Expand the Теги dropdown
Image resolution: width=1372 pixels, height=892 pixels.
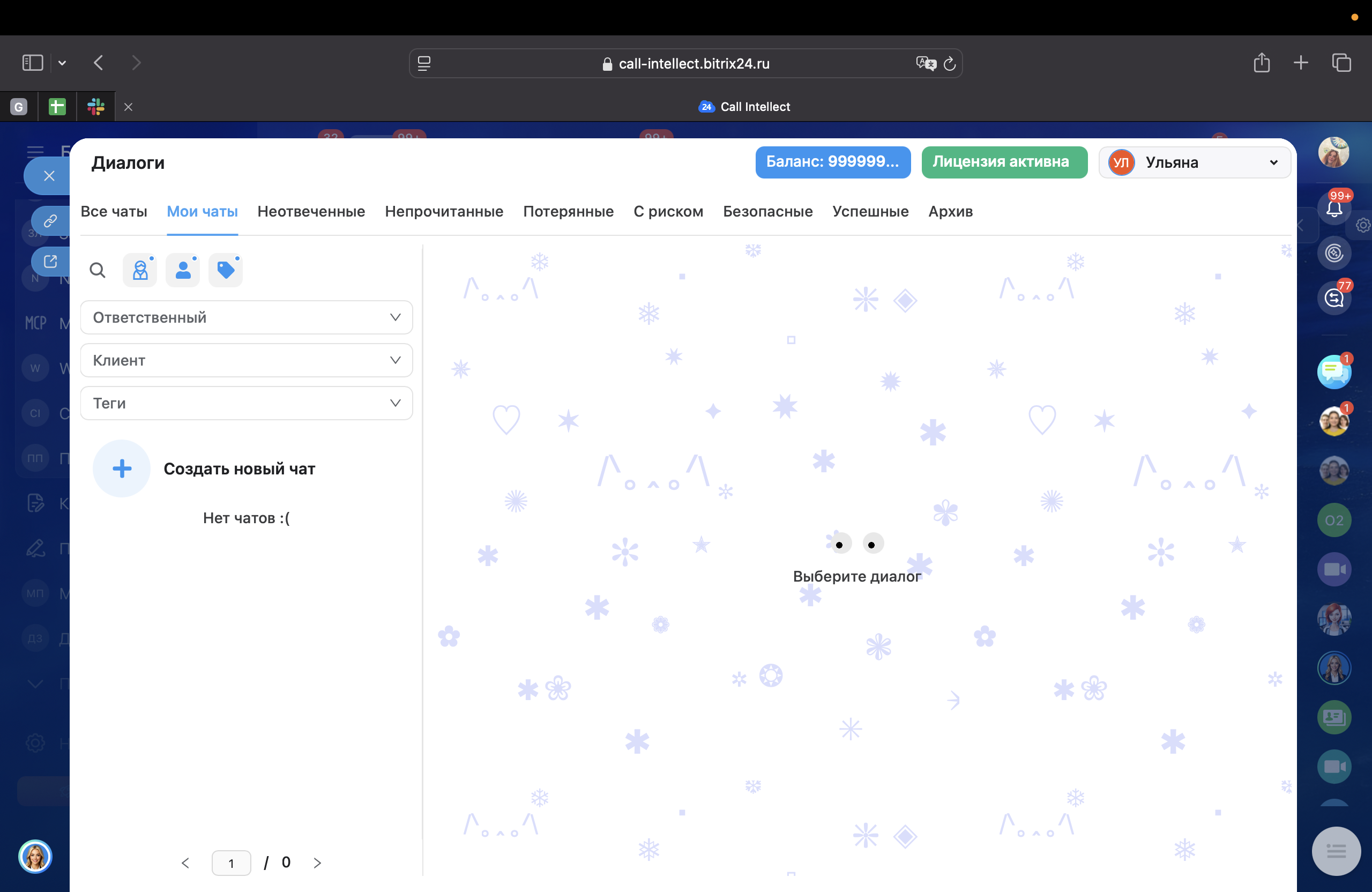(246, 403)
